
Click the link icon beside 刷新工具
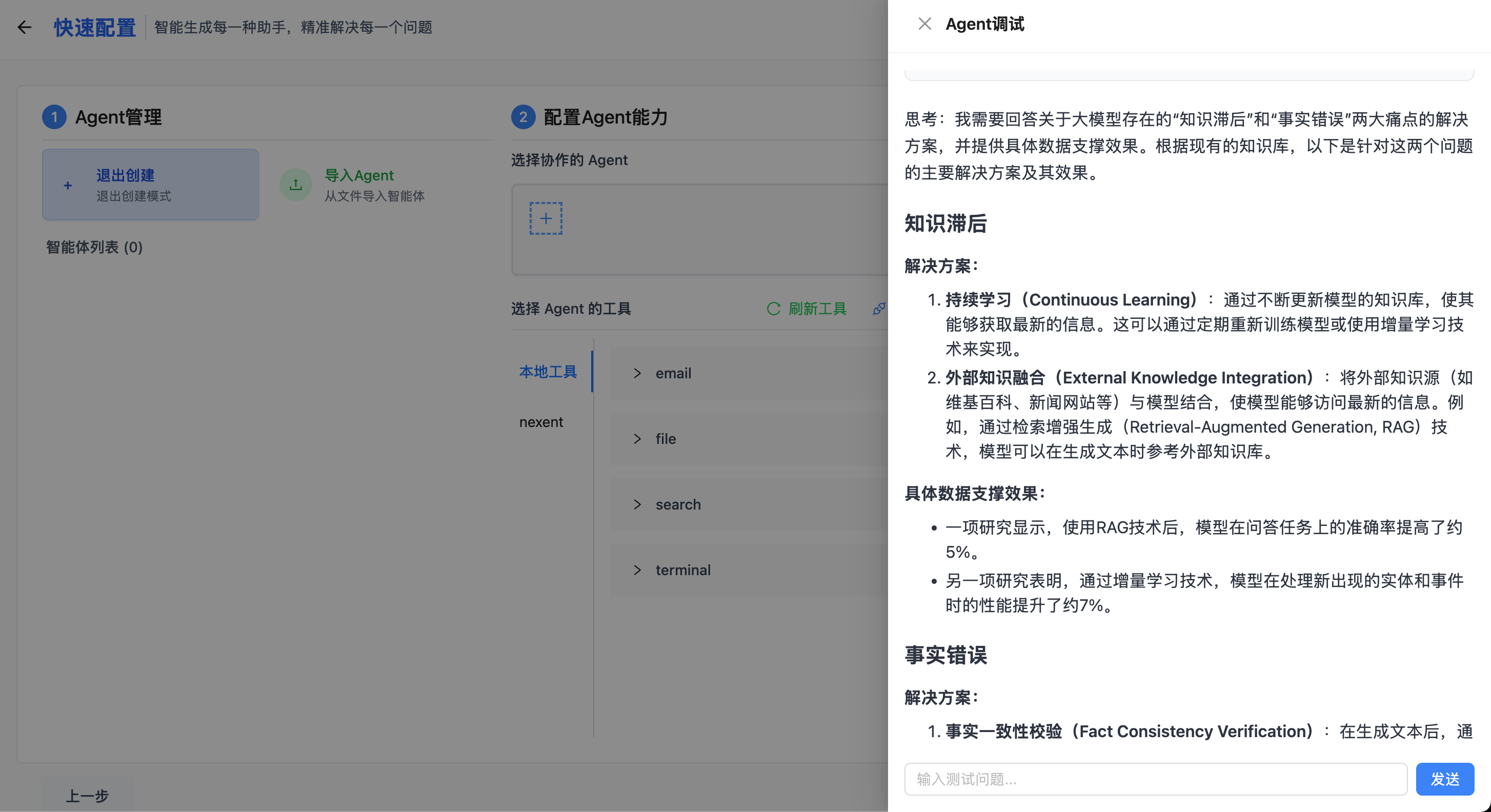coord(879,309)
